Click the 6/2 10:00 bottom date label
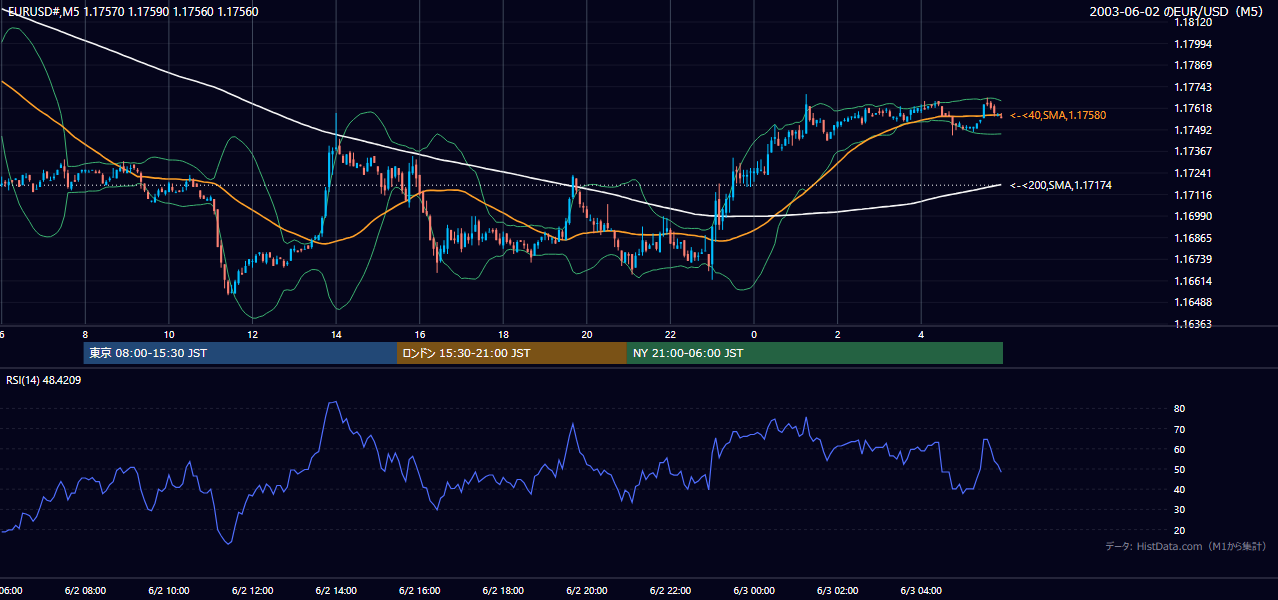 coord(169,591)
